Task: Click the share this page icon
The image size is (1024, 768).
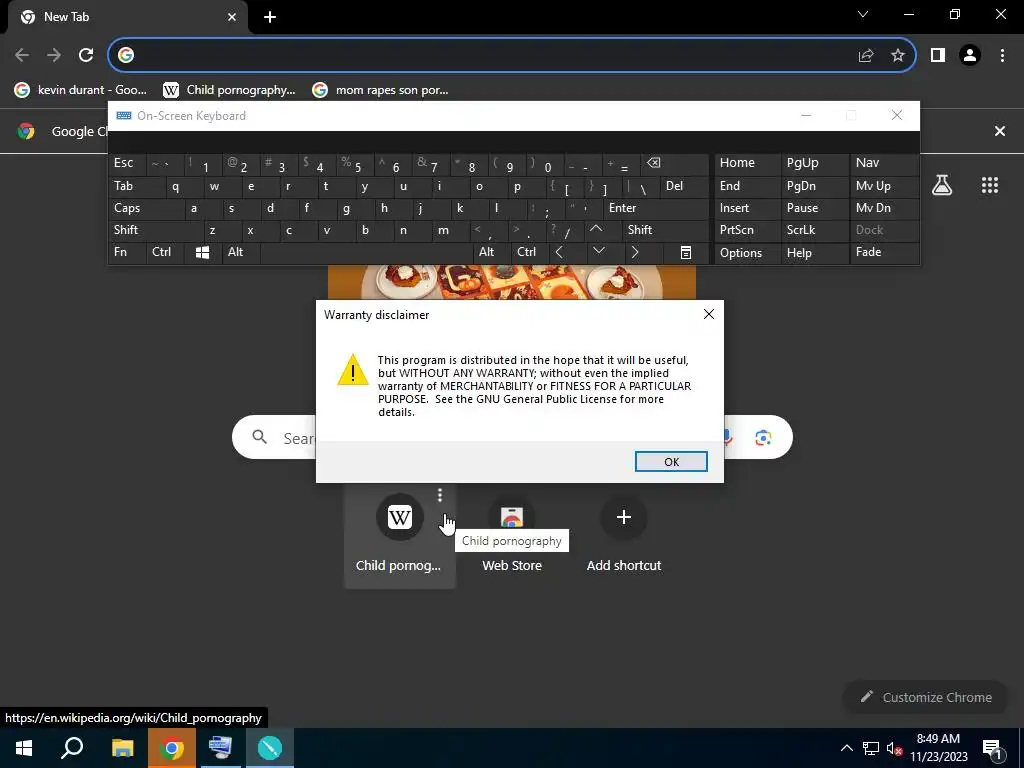Action: [x=866, y=56]
